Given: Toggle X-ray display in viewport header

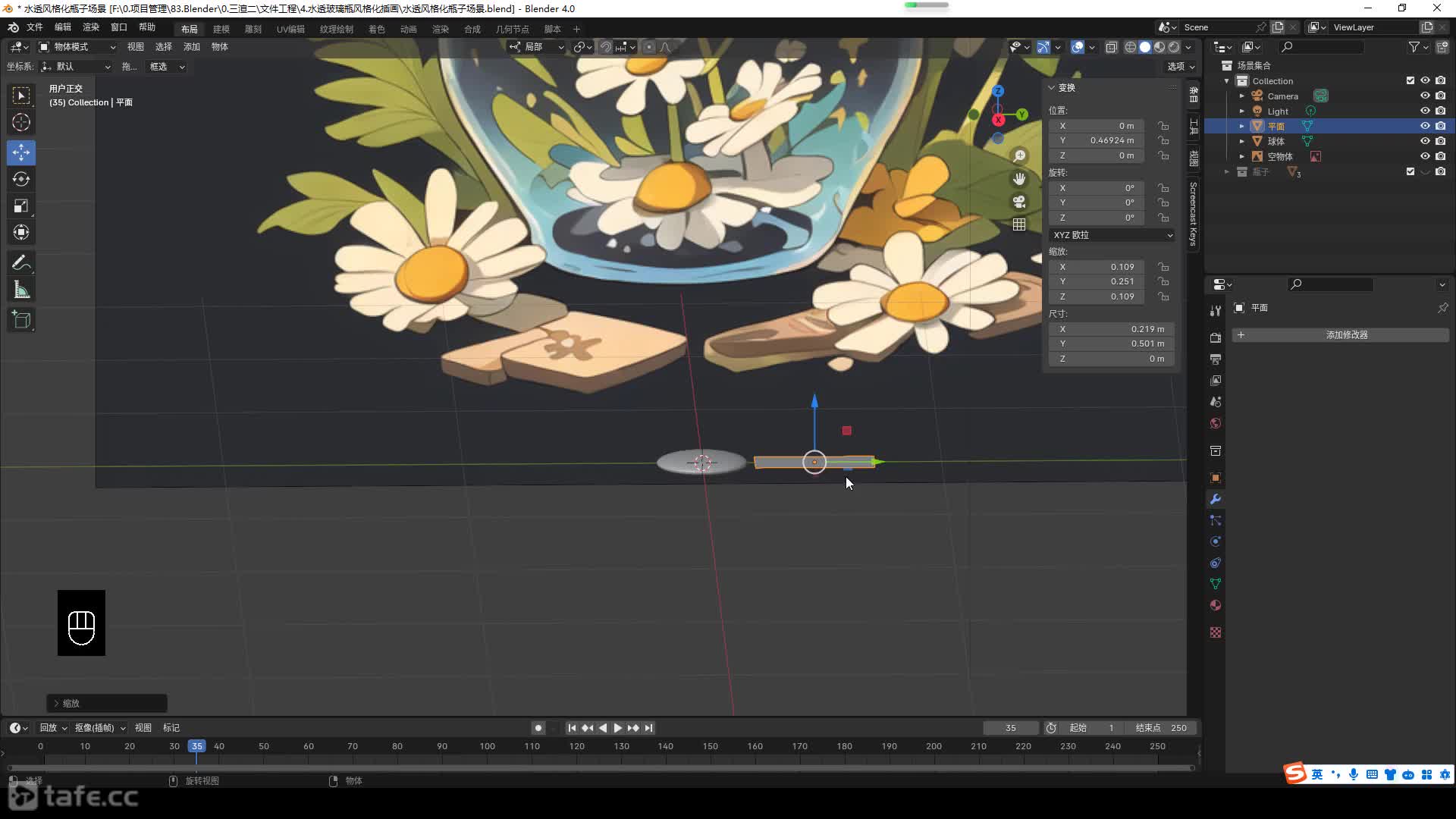Looking at the screenshot, I should click(x=1111, y=47).
